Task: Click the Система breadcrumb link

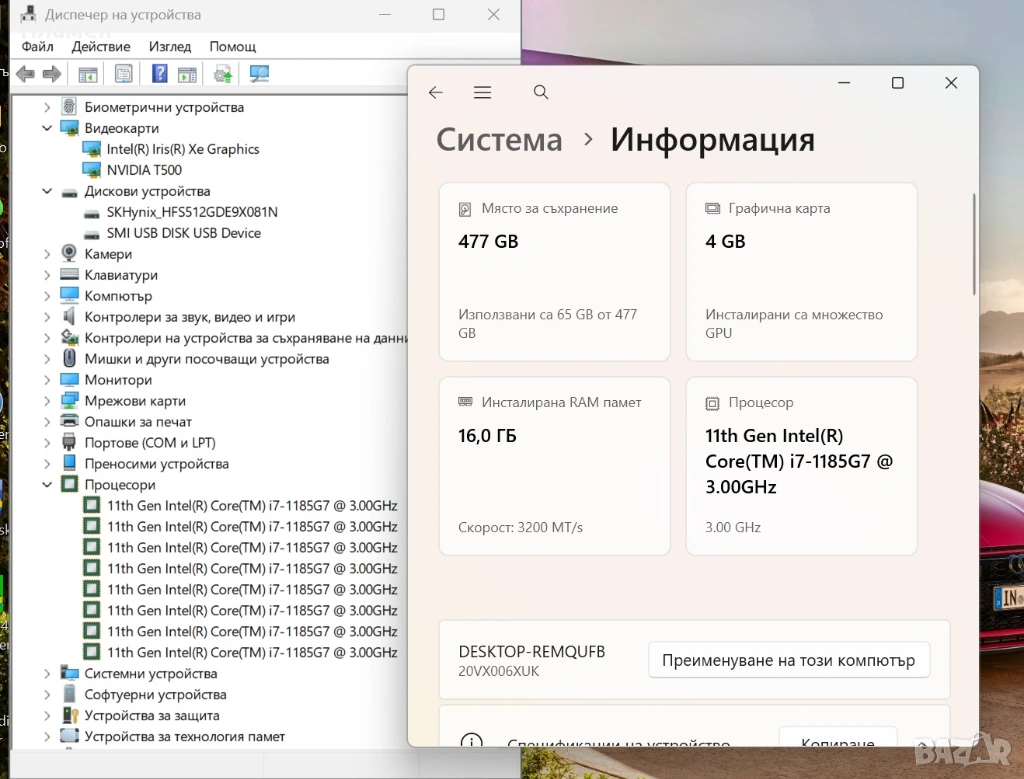Action: (x=499, y=140)
